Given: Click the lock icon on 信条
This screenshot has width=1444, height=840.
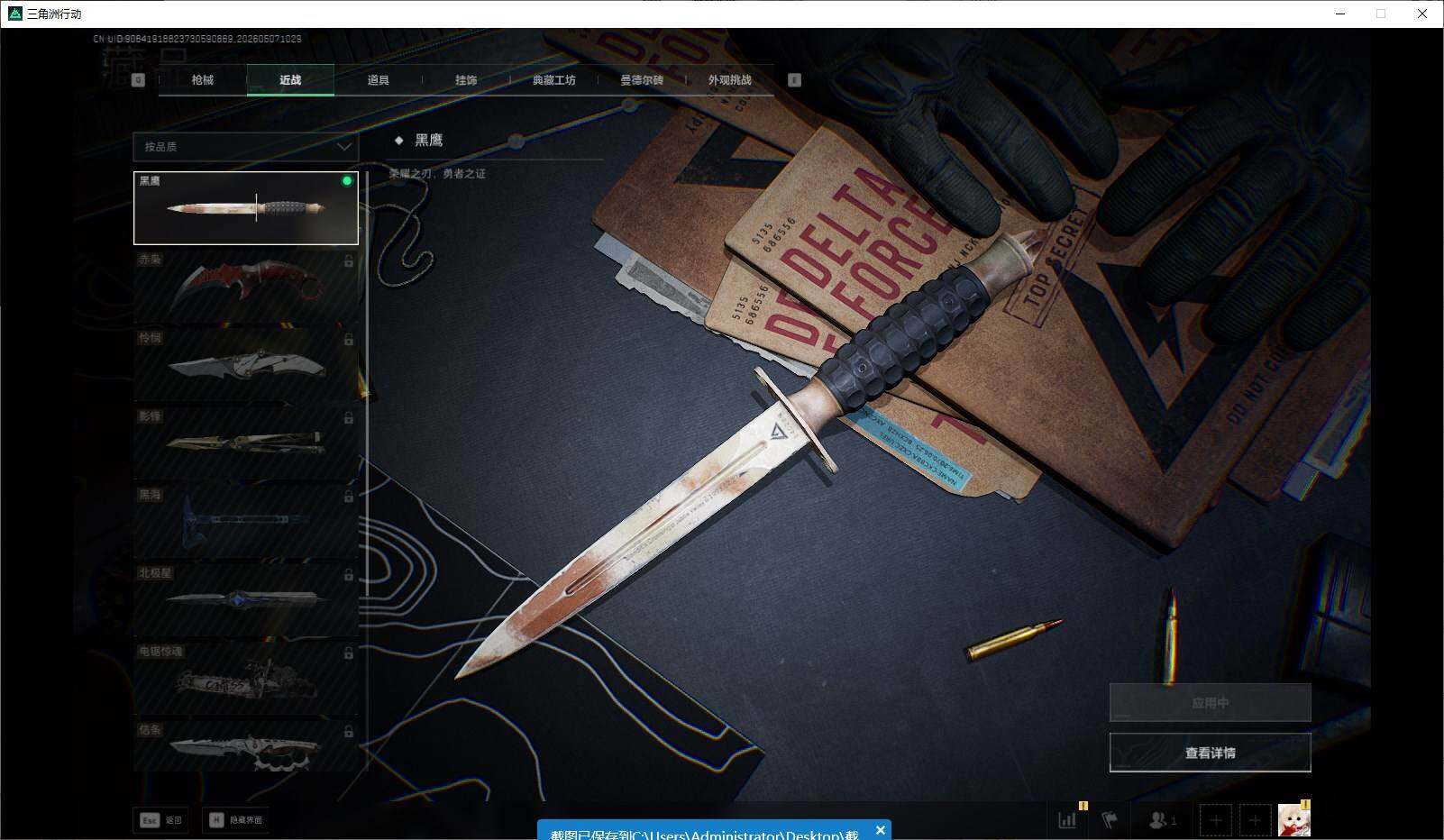Looking at the screenshot, I should pyautogui.click(x=348, y=732).
